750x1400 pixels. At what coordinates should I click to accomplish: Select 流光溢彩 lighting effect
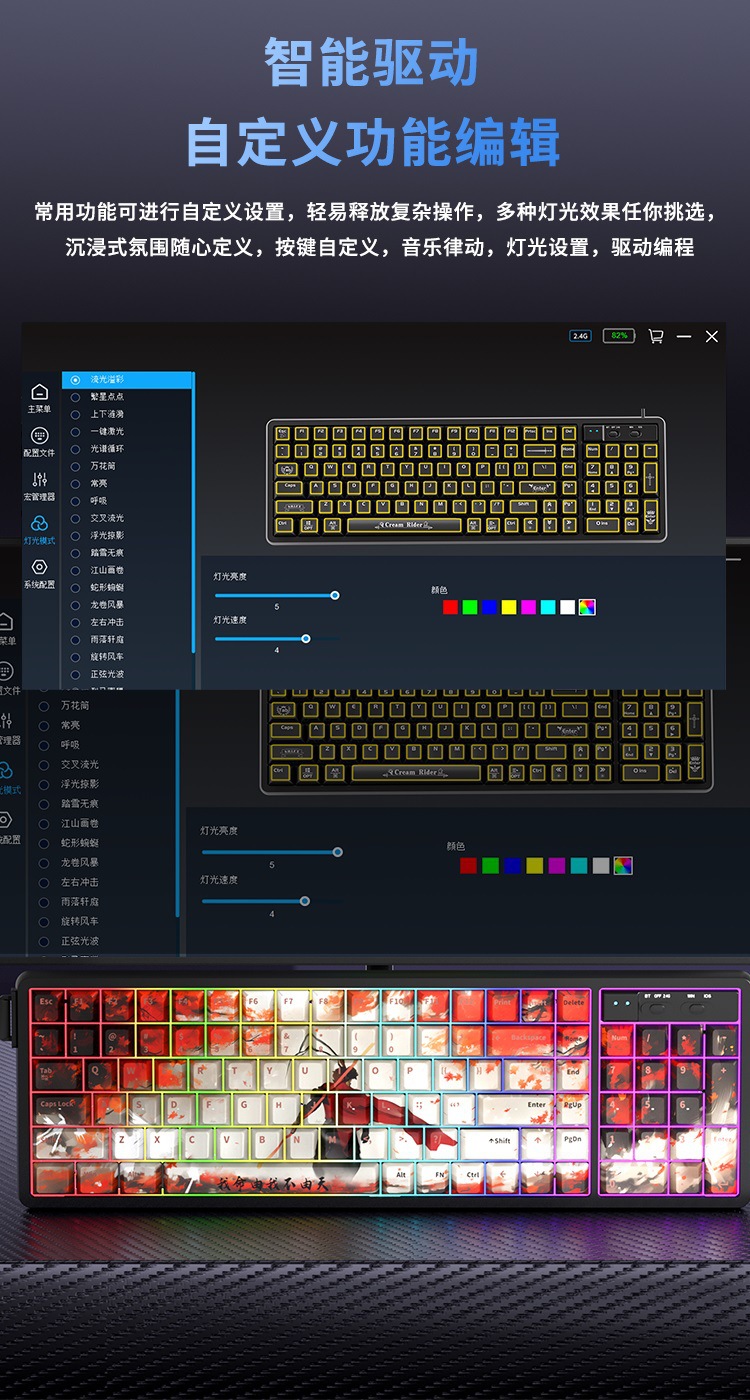[127, 380]
